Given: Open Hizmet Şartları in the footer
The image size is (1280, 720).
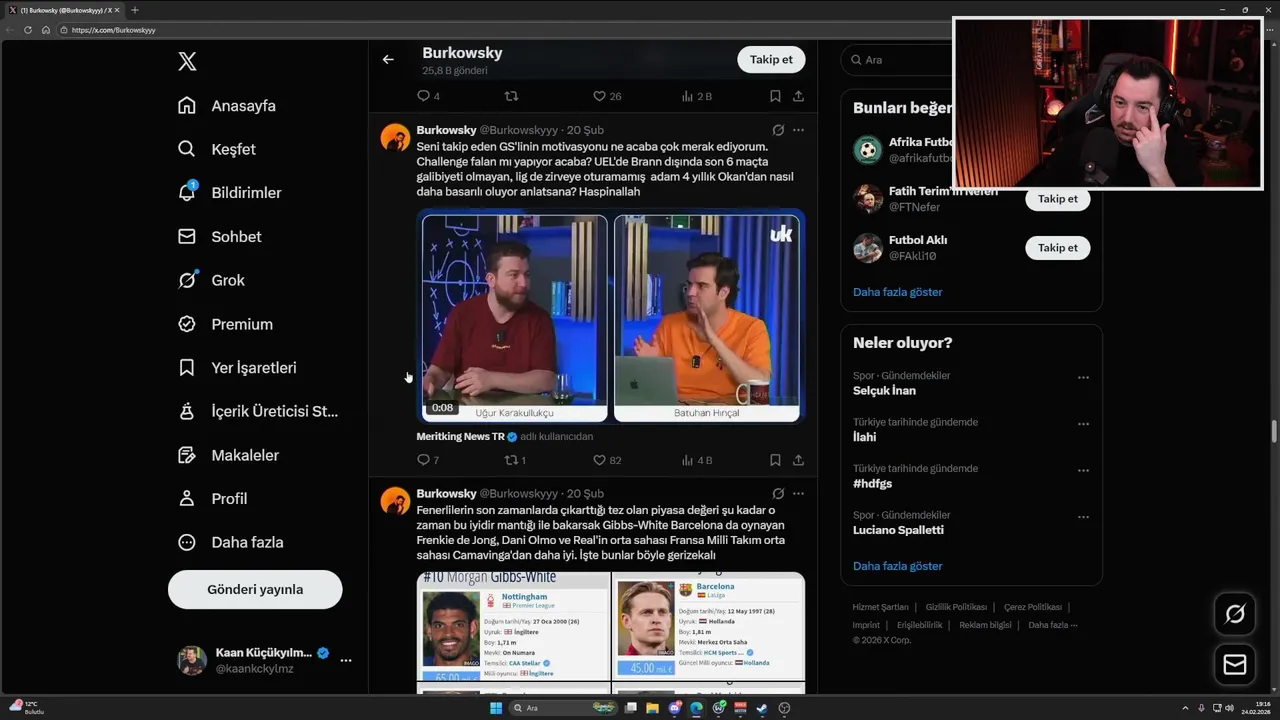Looking at the screenshot, I should click(x=881, y=607).
